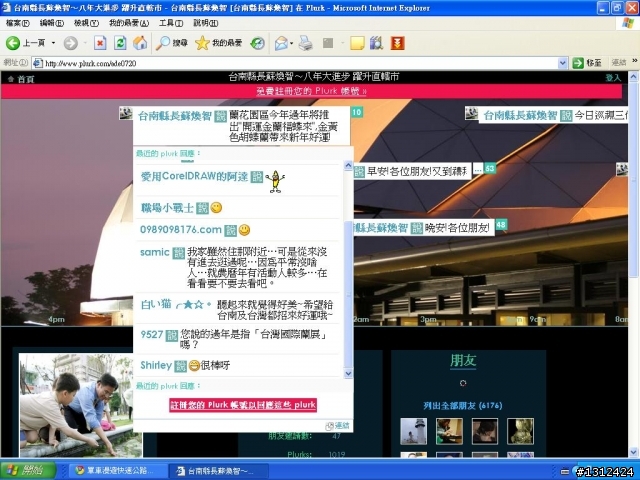
Task: Open the Mail envelope toolbar icon
Action: pos(281,43)
